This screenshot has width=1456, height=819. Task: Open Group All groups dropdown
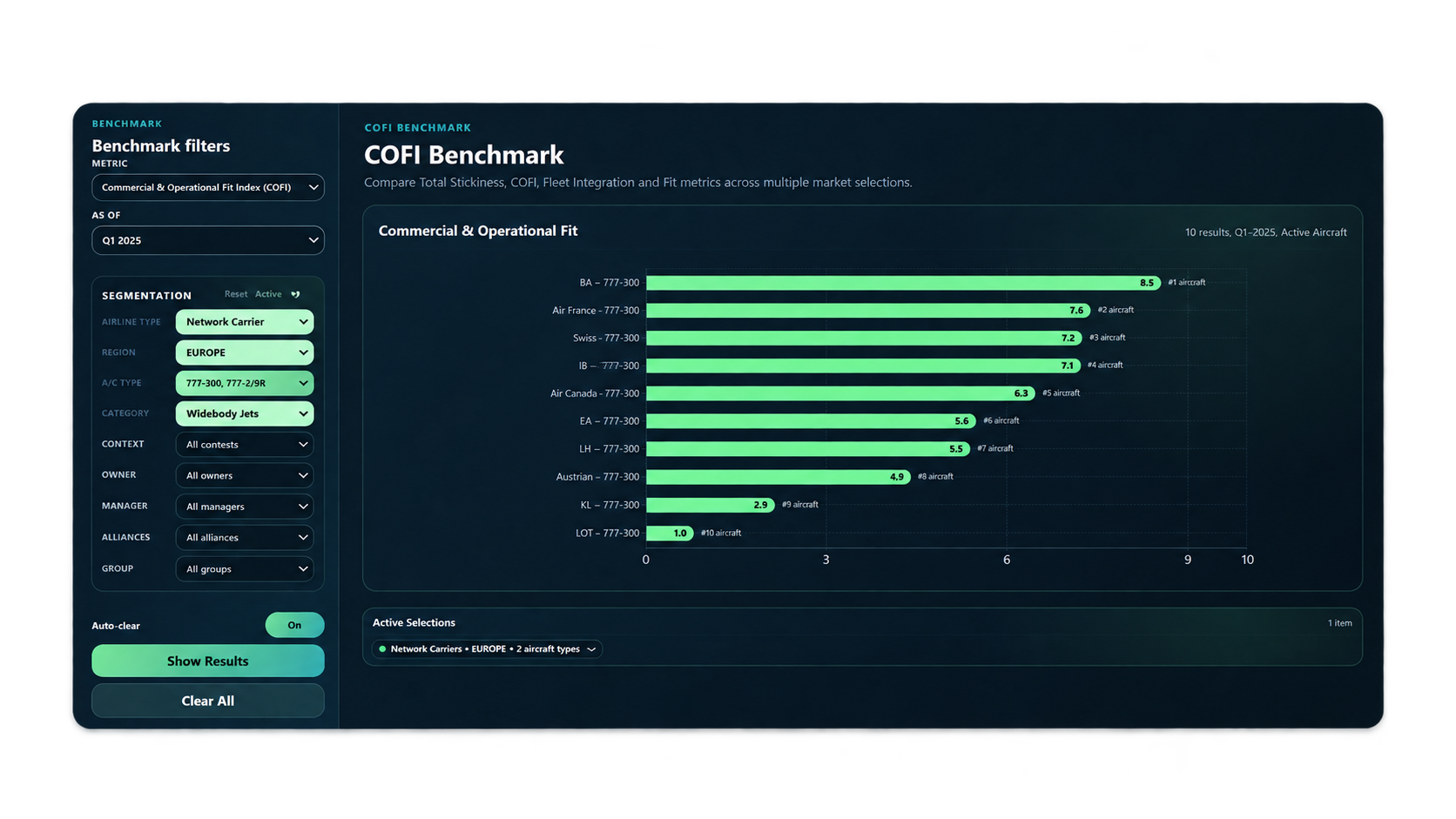pyautogui.click(x=245, y=569)
